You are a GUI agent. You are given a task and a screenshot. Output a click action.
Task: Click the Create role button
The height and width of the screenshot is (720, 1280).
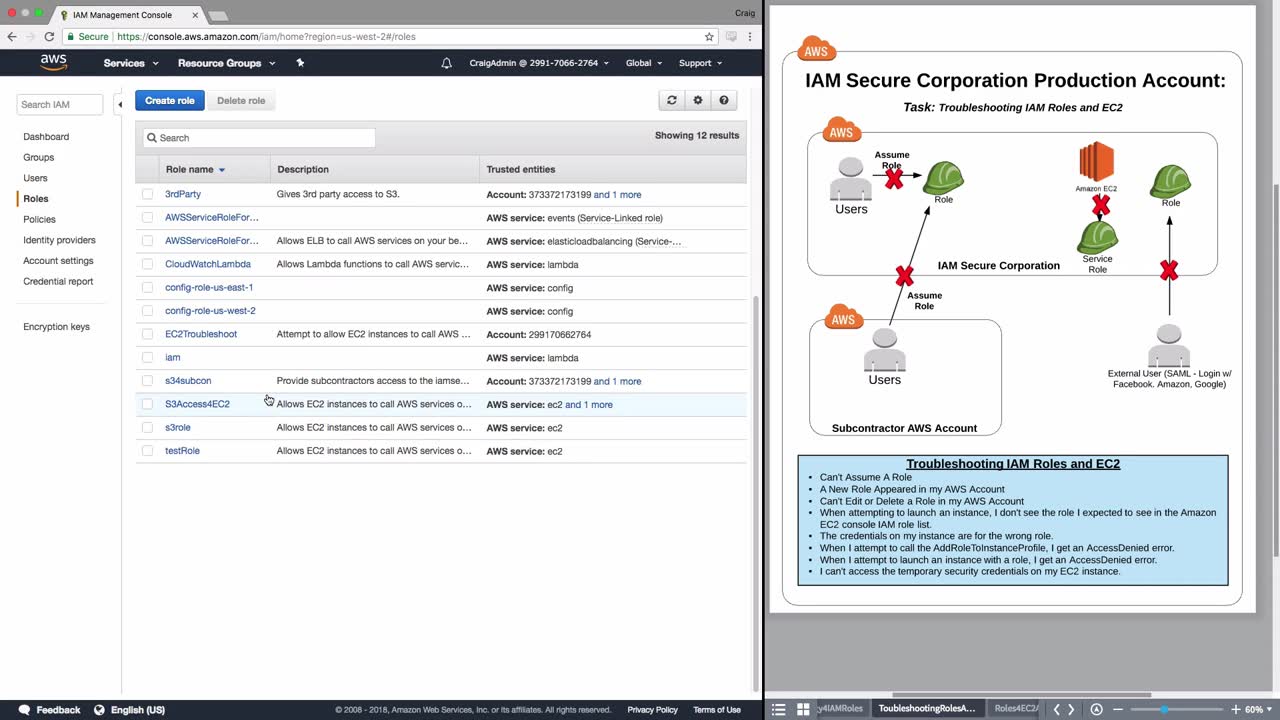(170, 100)
